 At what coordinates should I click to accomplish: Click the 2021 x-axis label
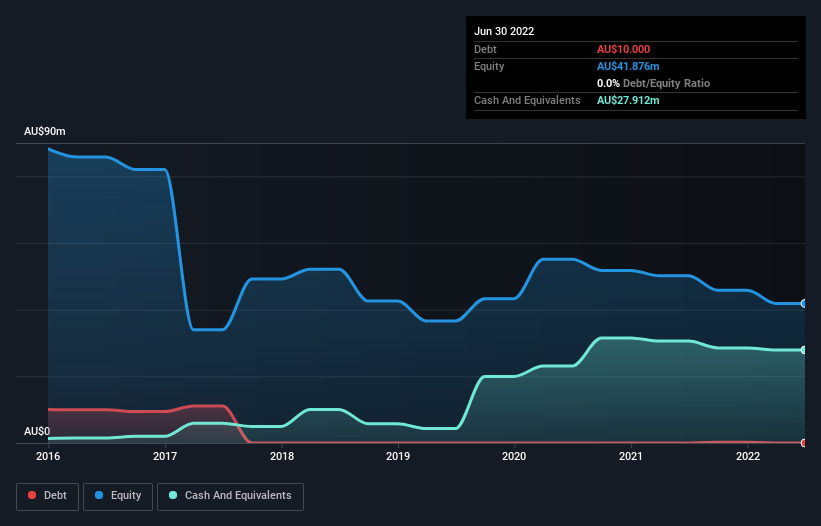click(x=631, y=456)
